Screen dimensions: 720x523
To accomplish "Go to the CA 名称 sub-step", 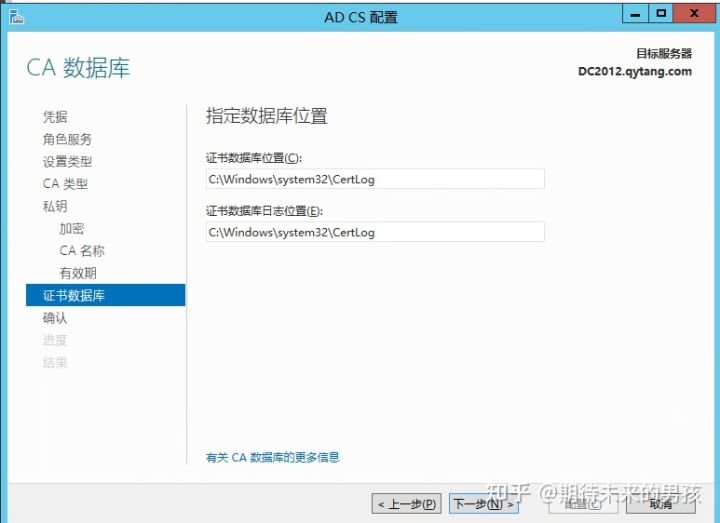I will point(82,251).
